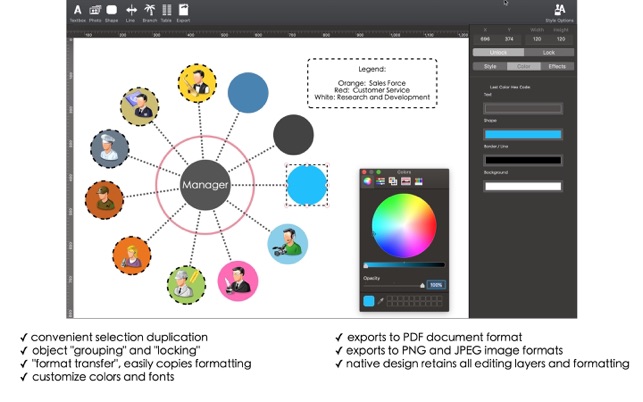Image resolution: width=643 pixels, height=402 pixels.
Task: Activate the eyedropper in Colors window
Action: tap(381, 301)
